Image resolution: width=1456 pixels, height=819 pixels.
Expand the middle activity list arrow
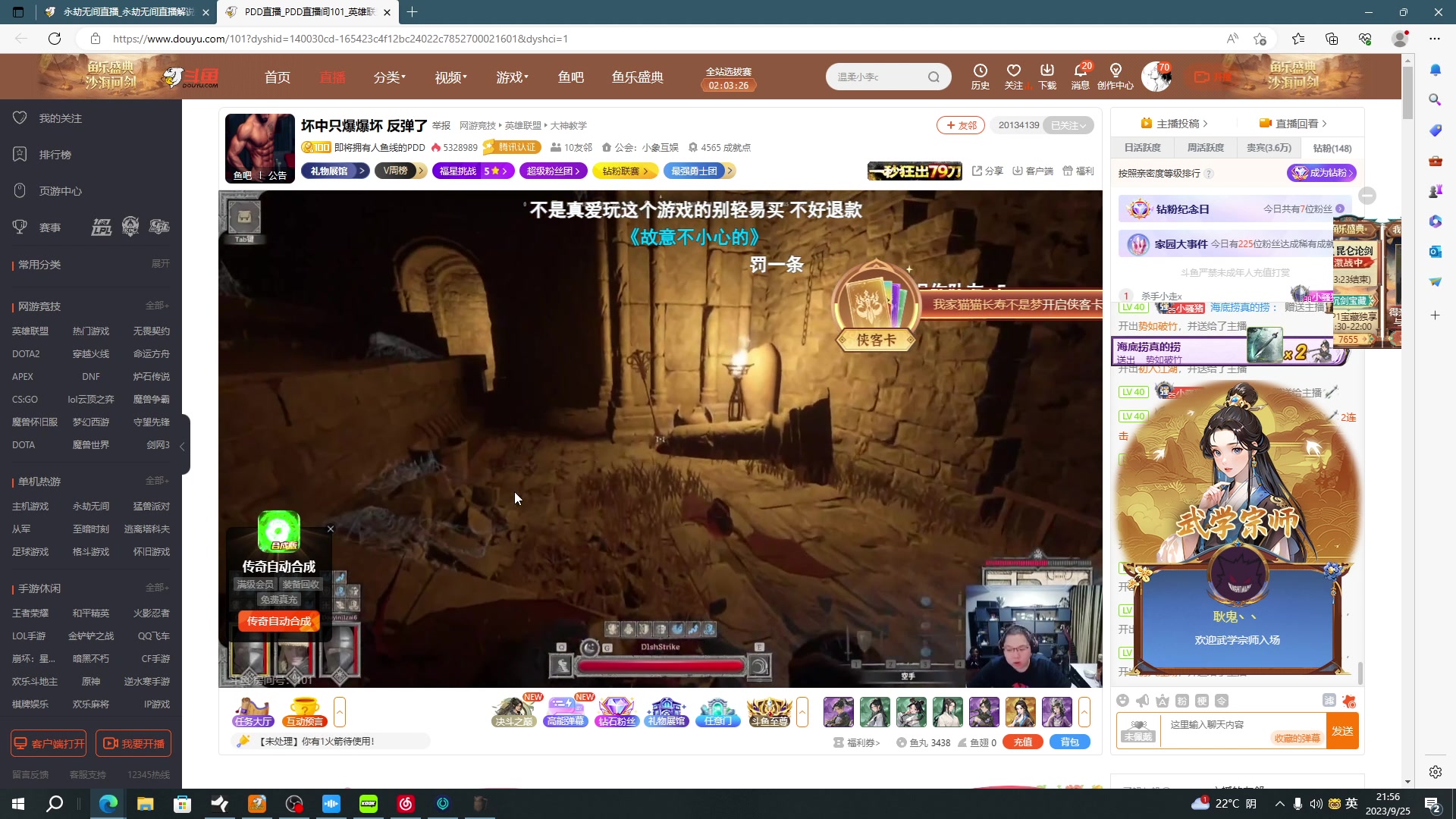(802, 712)
